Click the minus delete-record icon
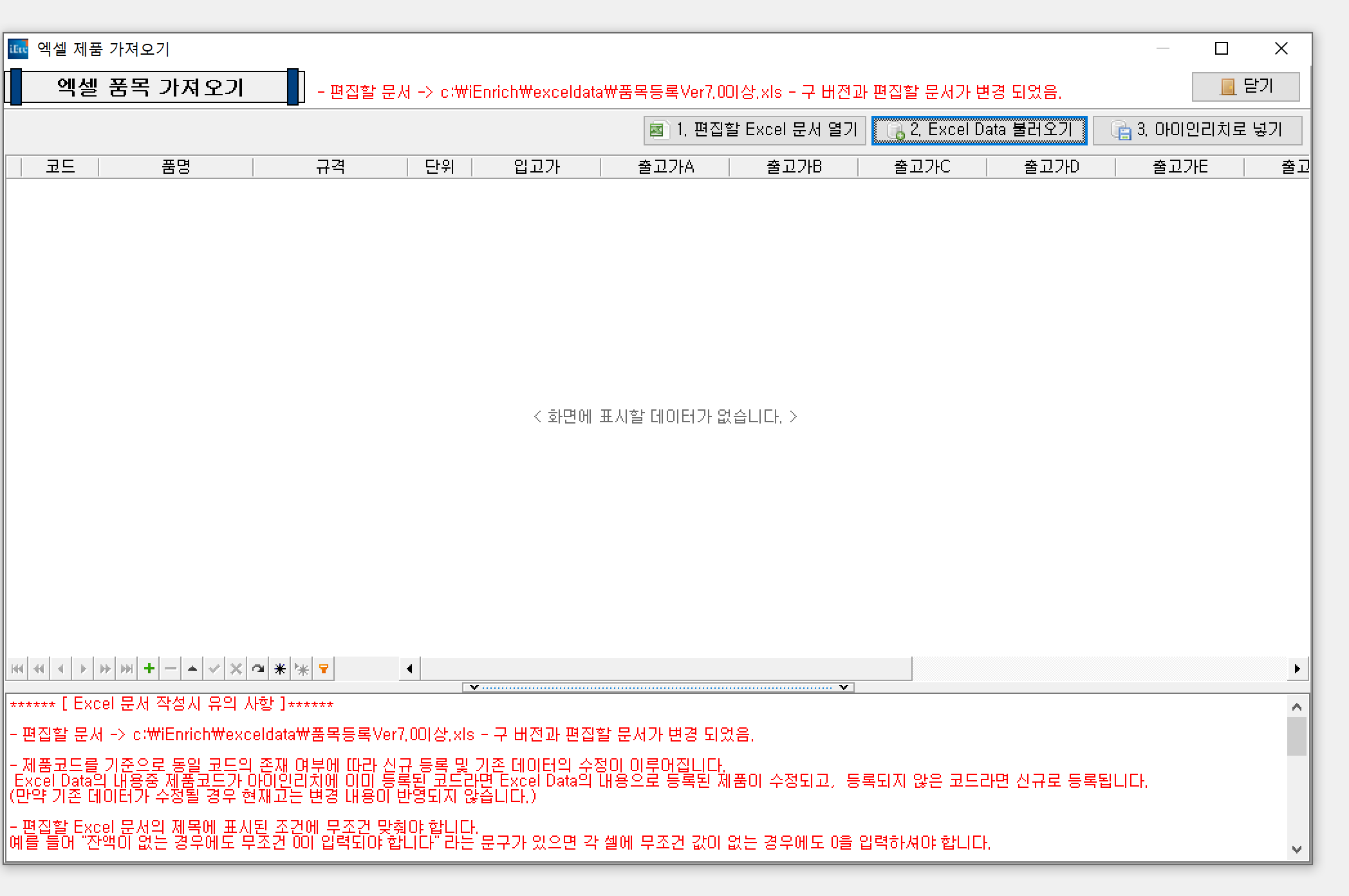Viewport: 1349px width, 896px height. pyautogui.click(x=171, y=669)
